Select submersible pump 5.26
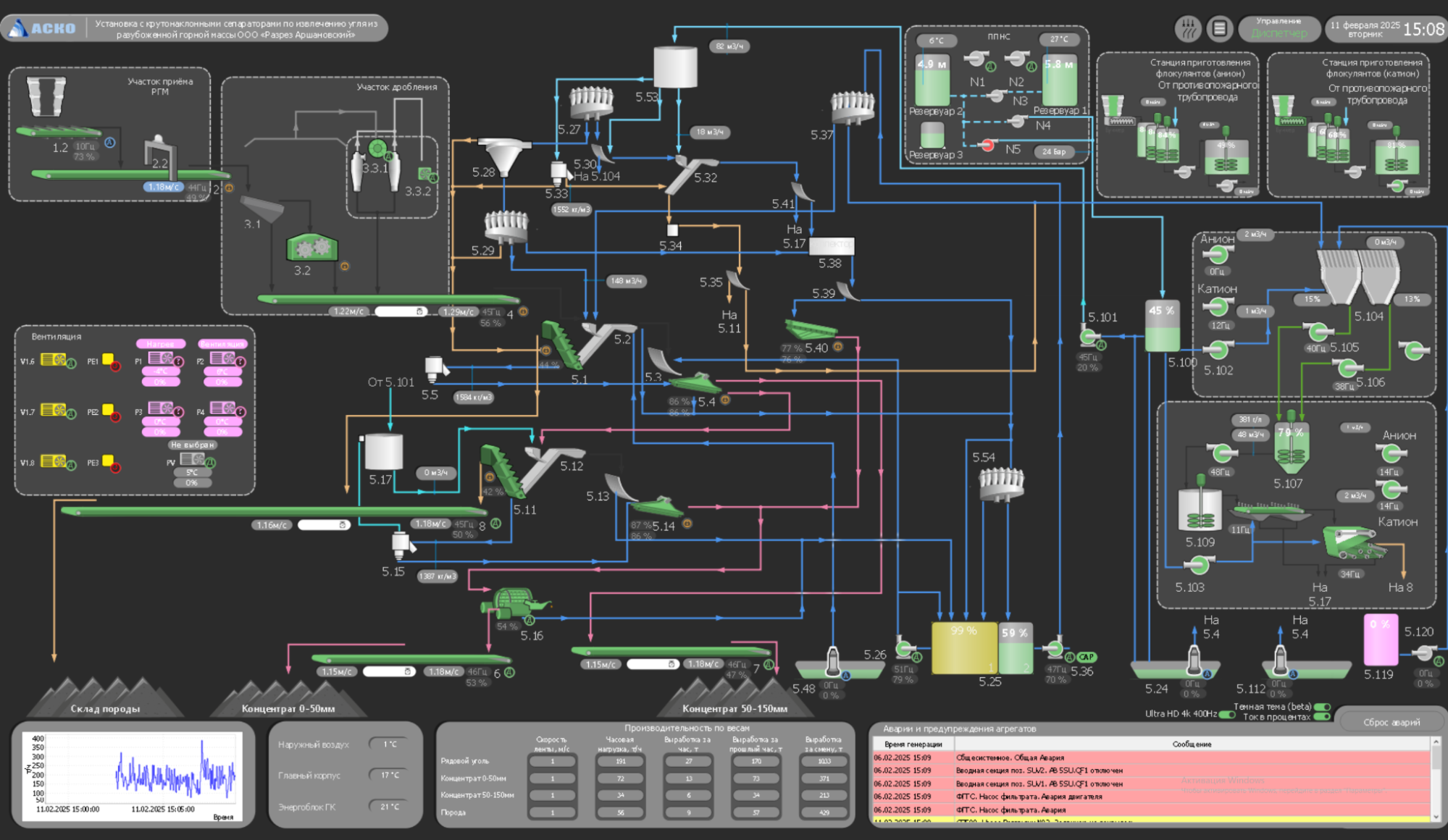 coord(833,660)
